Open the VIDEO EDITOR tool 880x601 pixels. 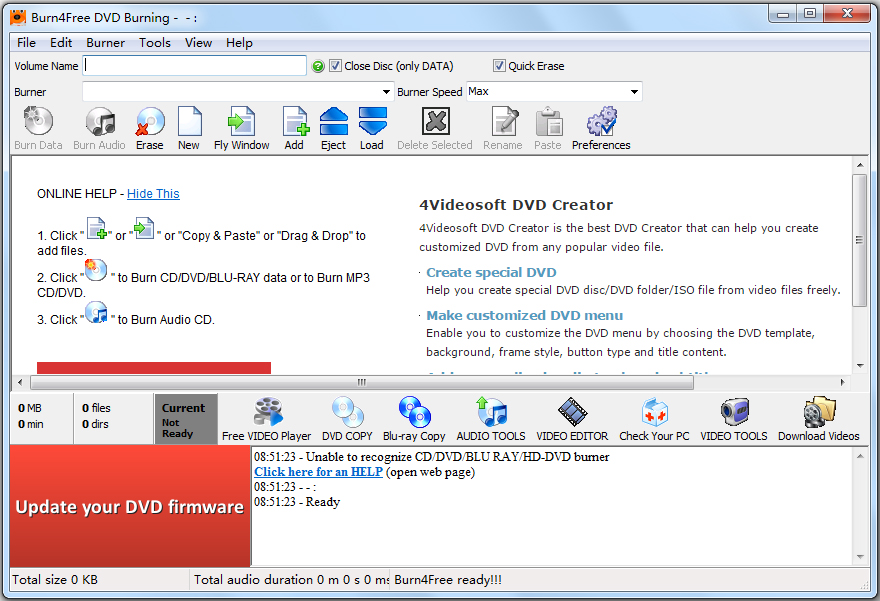572,419
